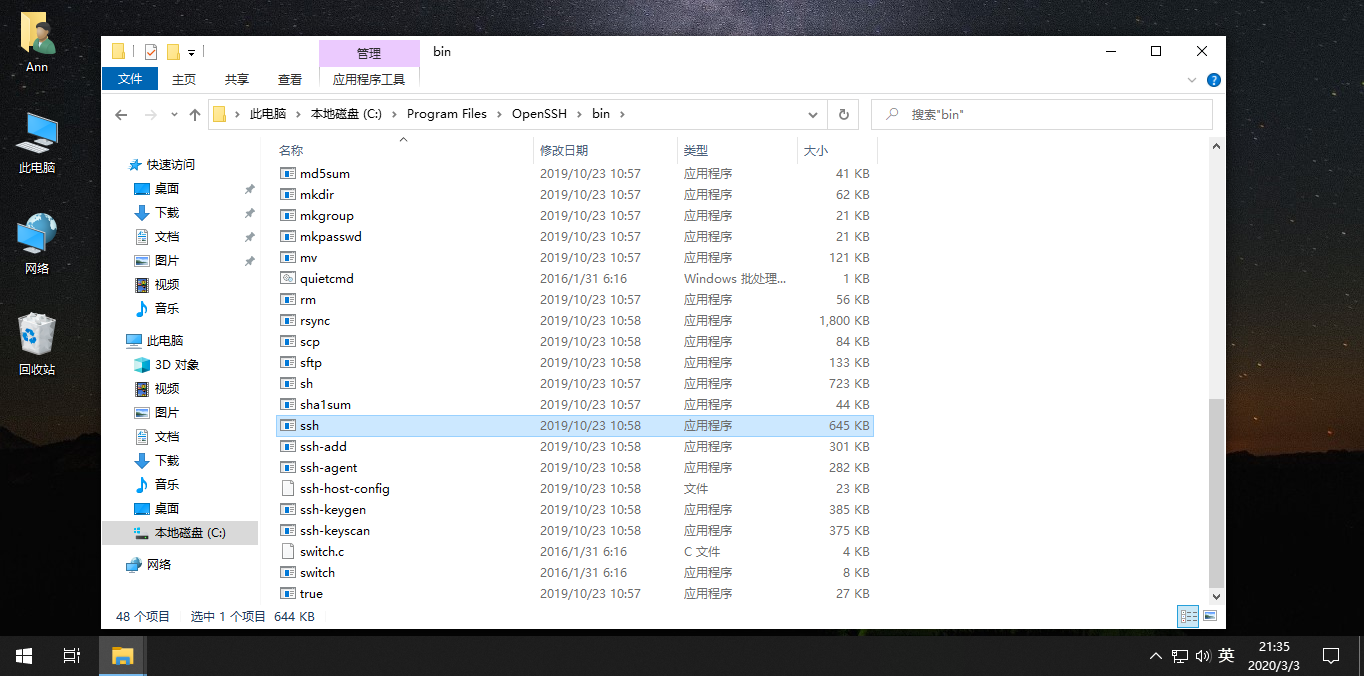The height and width of the screenshot is (676, 1364).
Task: Click the search bin input field
Action: pos(1042,114)
